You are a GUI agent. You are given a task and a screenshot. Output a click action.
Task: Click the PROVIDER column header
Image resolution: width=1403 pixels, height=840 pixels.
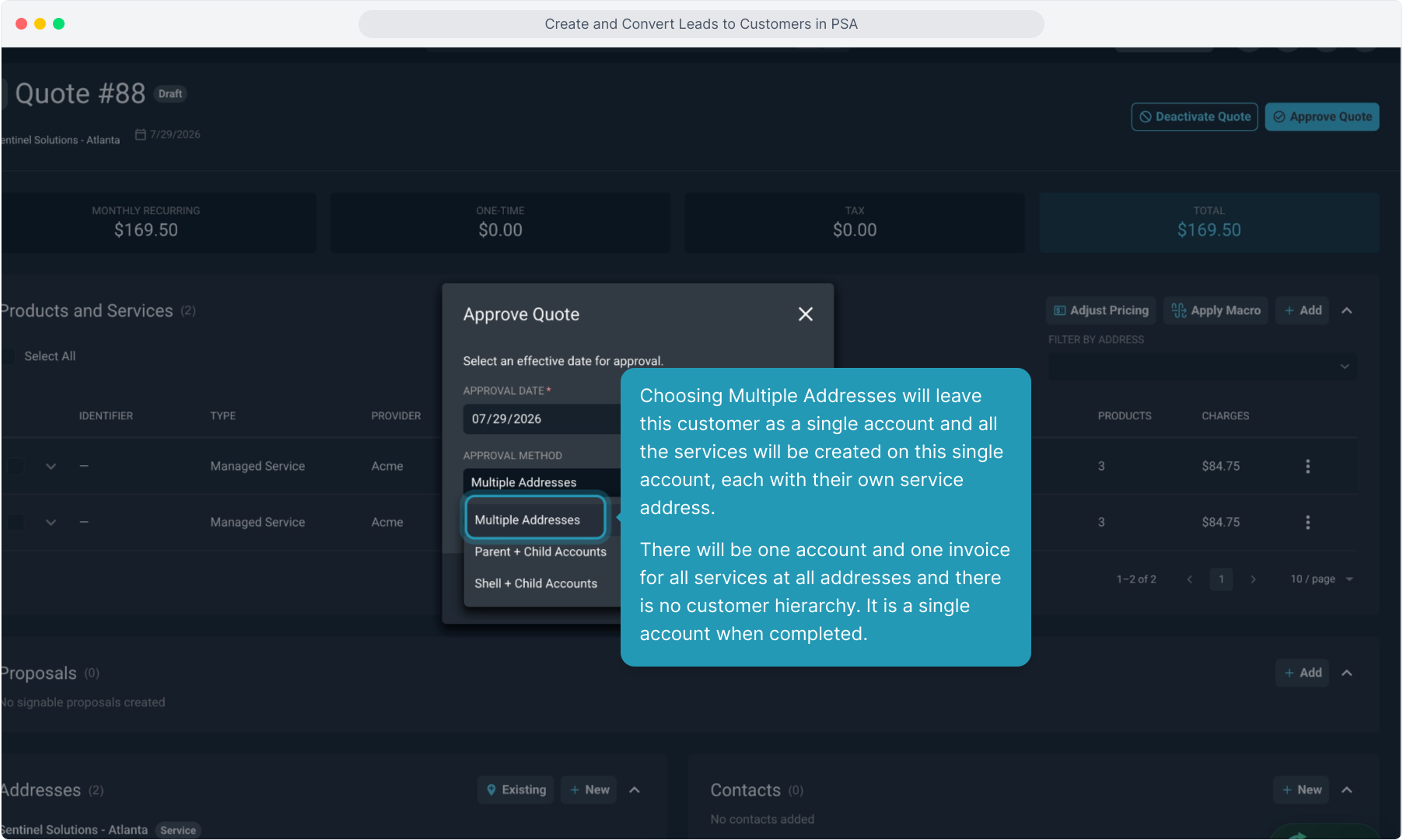[396, 416]
